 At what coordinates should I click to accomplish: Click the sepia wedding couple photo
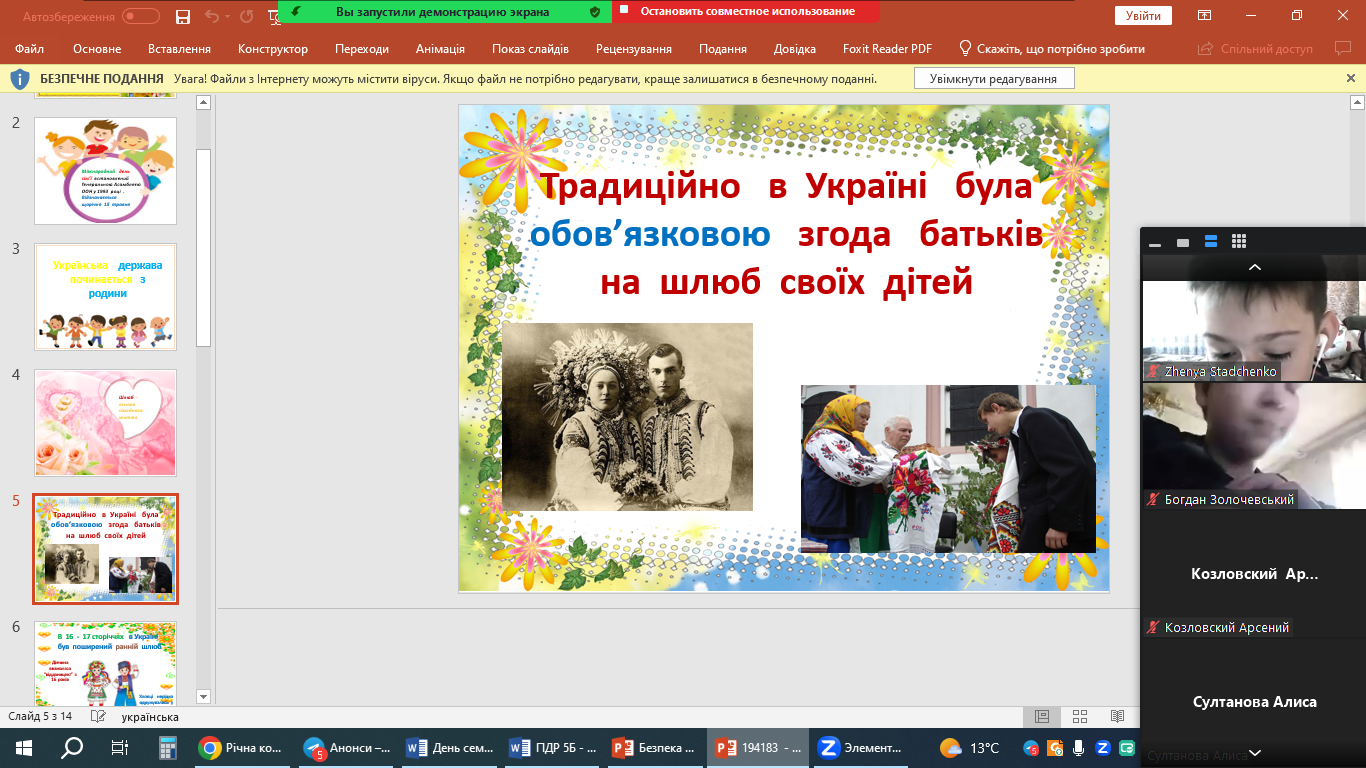(x=627, y=417)
